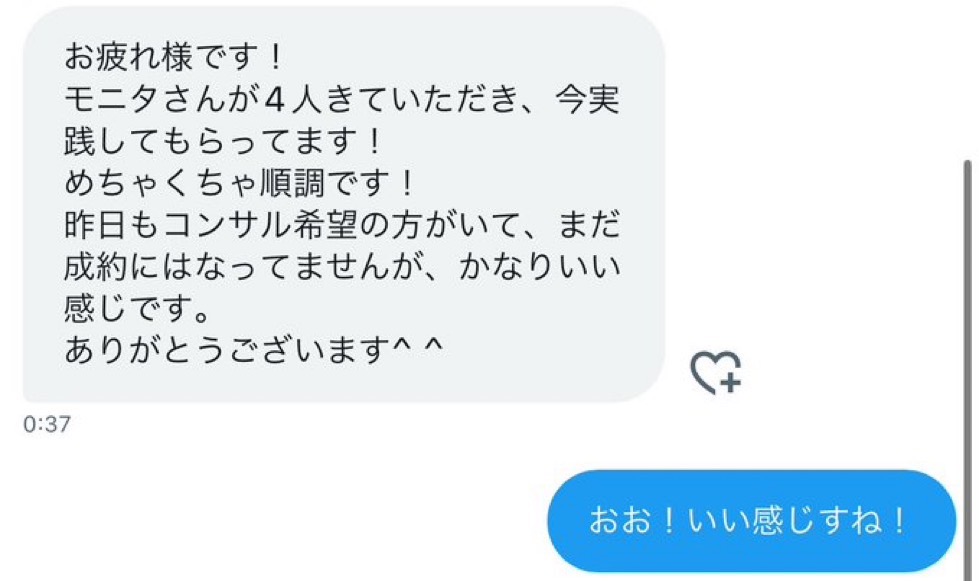
Task: Click the word 'まだ' ending the fifth line
Action: [x=589, y=225]
